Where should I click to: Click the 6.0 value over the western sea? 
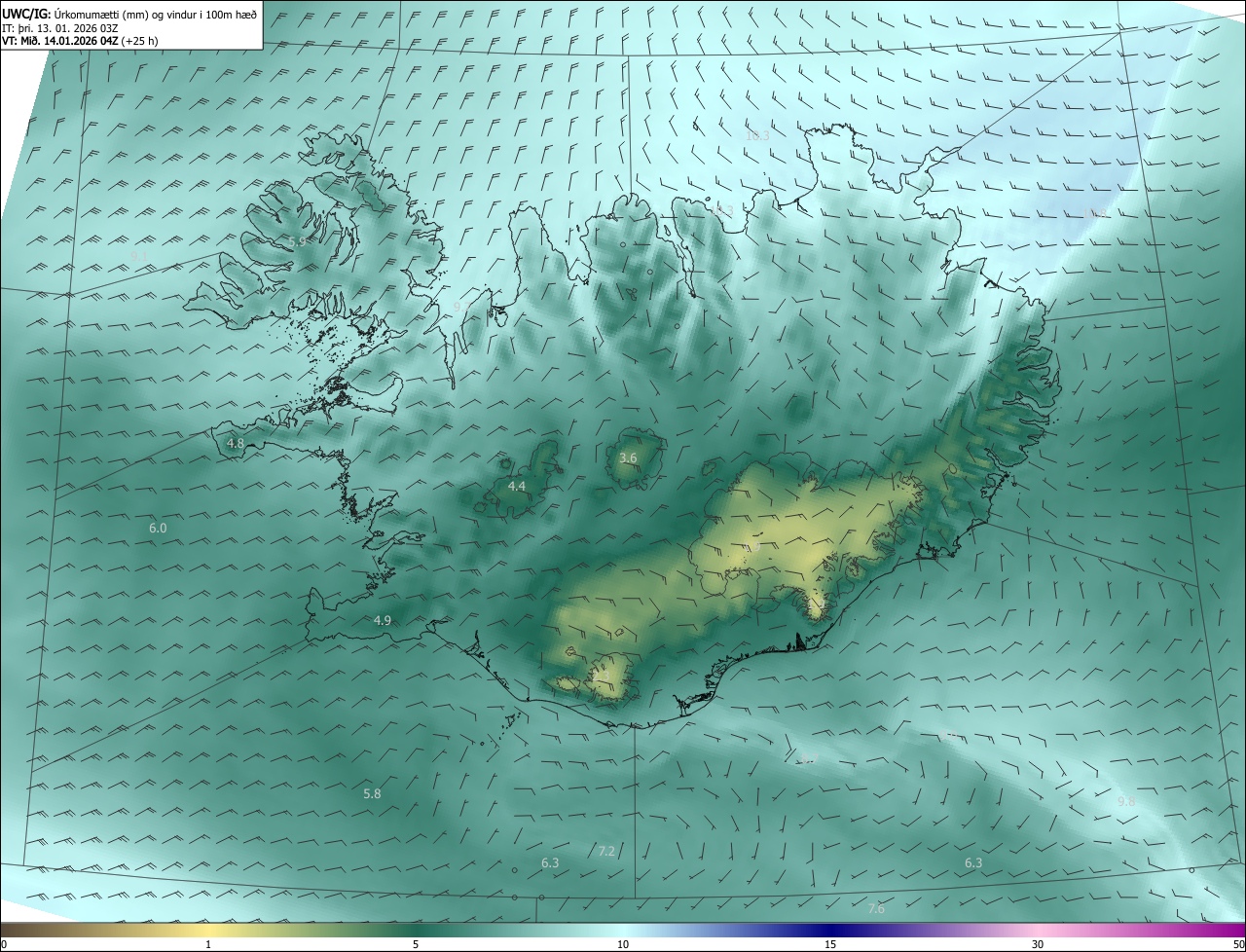tap(158, 528)
